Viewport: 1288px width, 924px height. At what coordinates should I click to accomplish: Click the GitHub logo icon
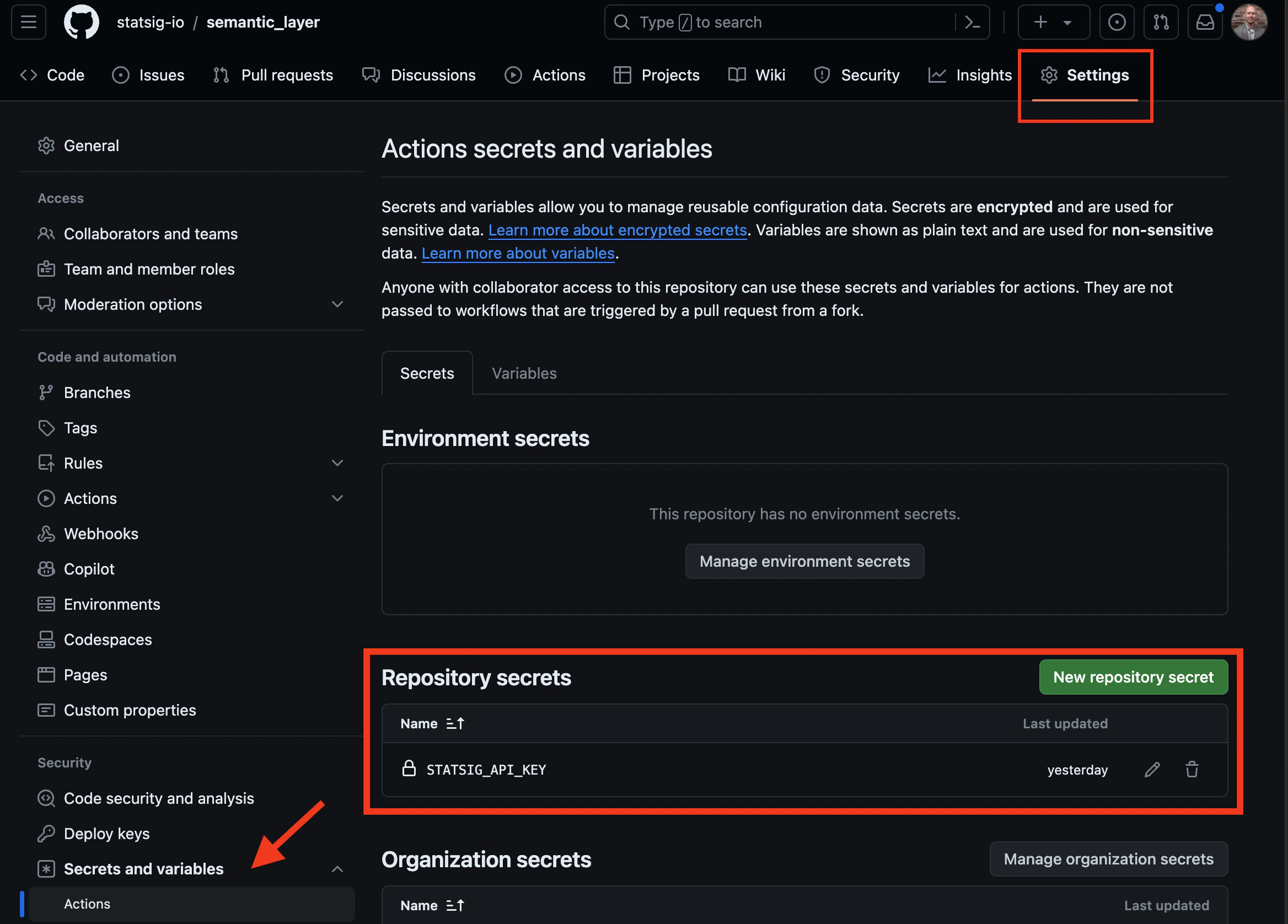[x=81, y=22]
